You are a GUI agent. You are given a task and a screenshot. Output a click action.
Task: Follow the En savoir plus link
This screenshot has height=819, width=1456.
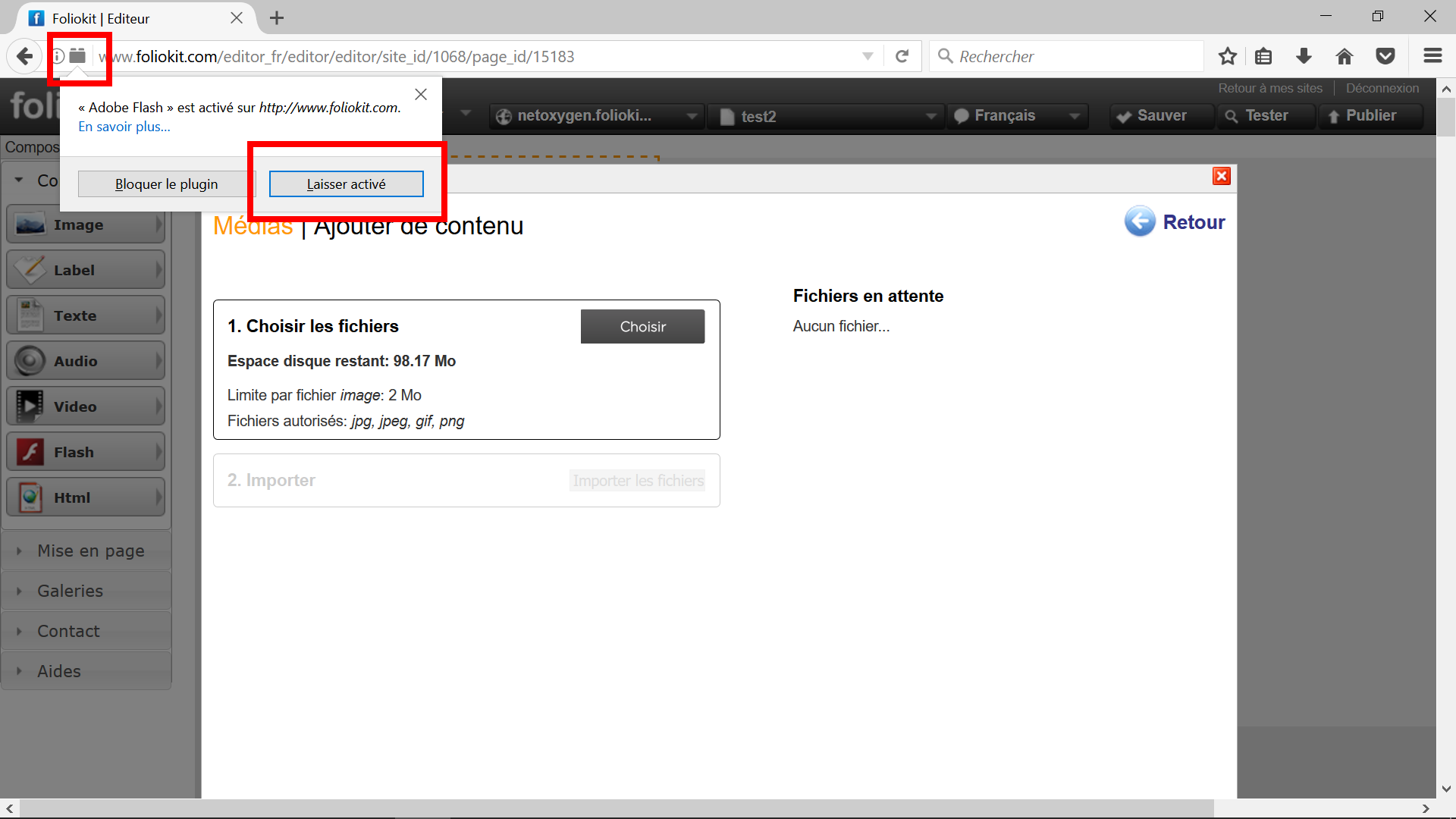[124, 127]
